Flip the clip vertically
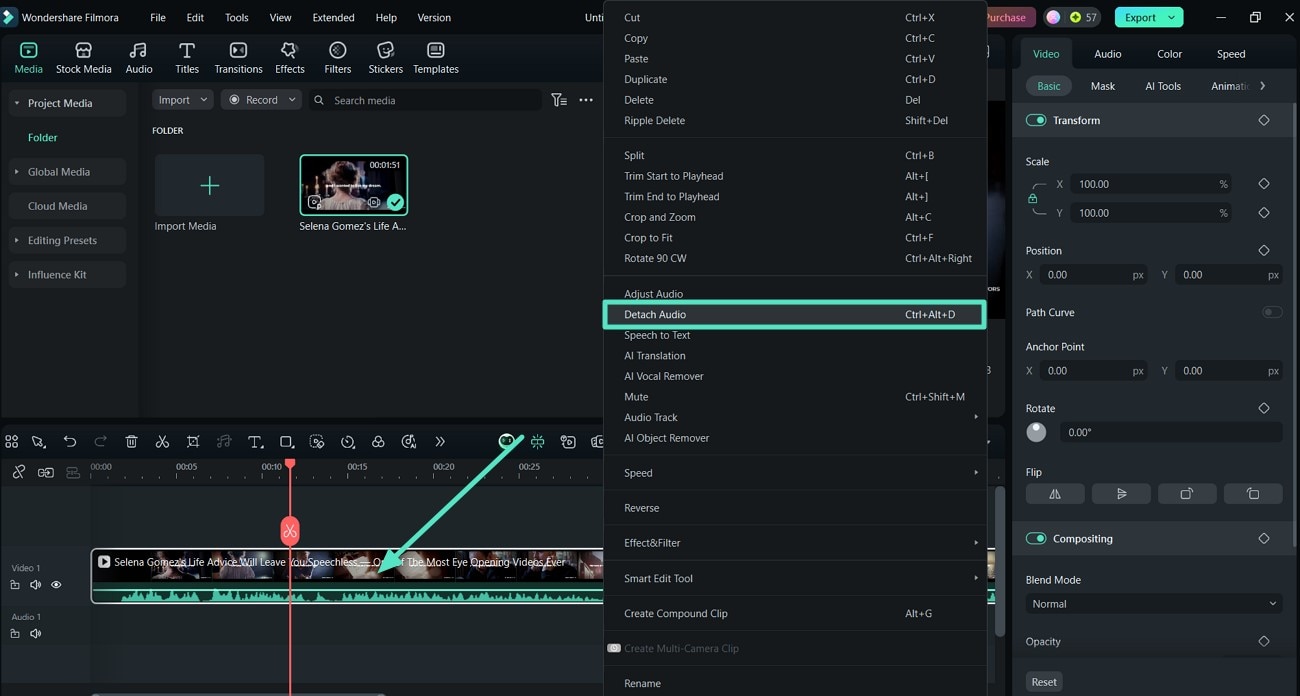Viewport: 1300px width, 696px height. (x=1121, y=494)
